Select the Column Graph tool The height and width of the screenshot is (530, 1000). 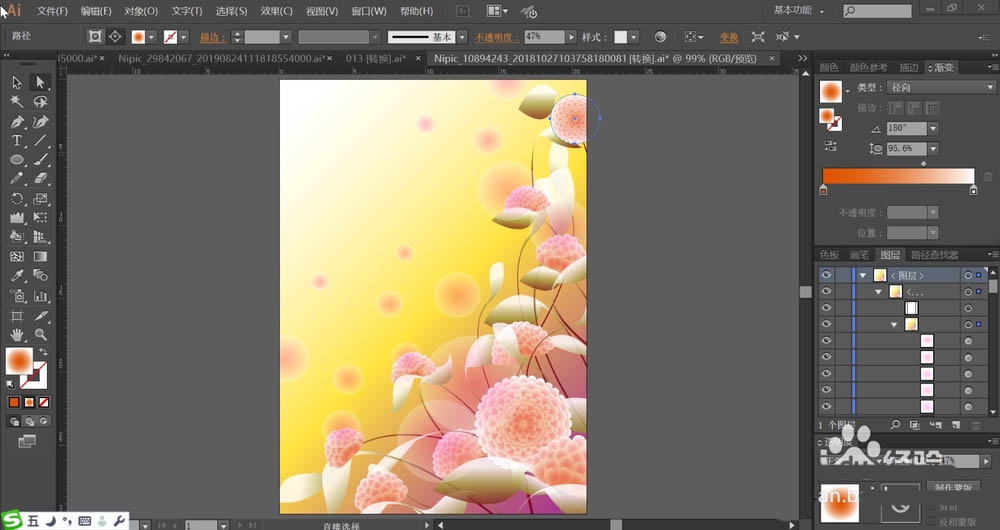point(40,296)
